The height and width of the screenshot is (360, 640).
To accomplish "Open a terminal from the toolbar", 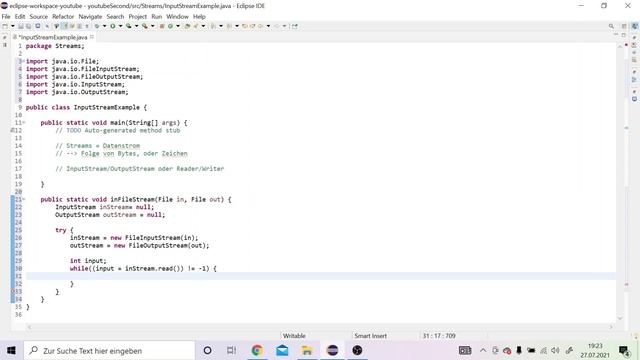I will click(38, 26).
